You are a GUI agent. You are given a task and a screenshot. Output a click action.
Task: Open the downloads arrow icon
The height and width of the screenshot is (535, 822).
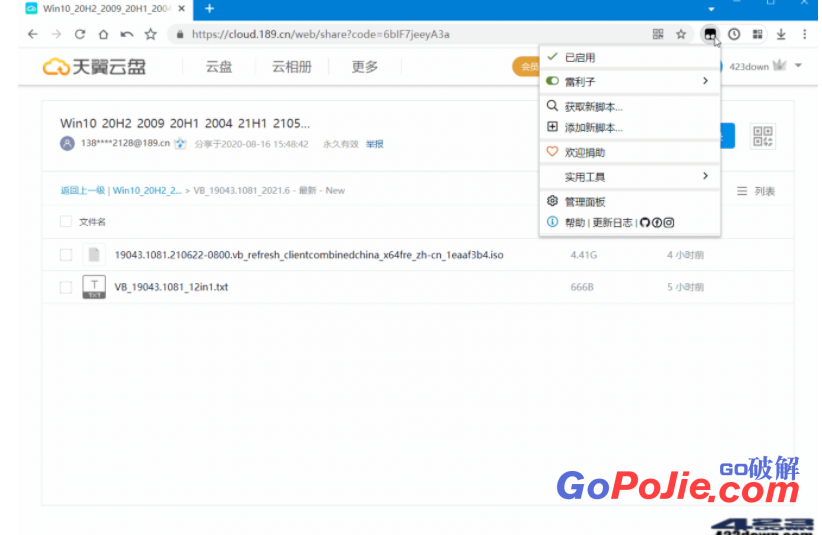click(781, 35)
